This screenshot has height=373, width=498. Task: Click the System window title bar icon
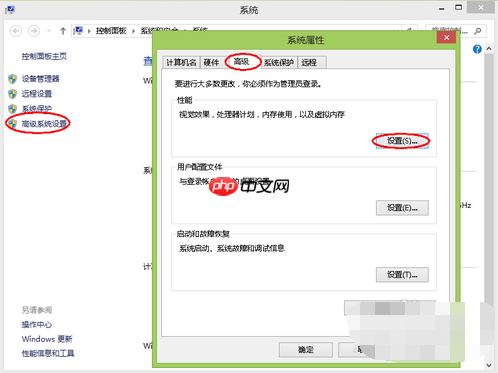coord(10,10)
